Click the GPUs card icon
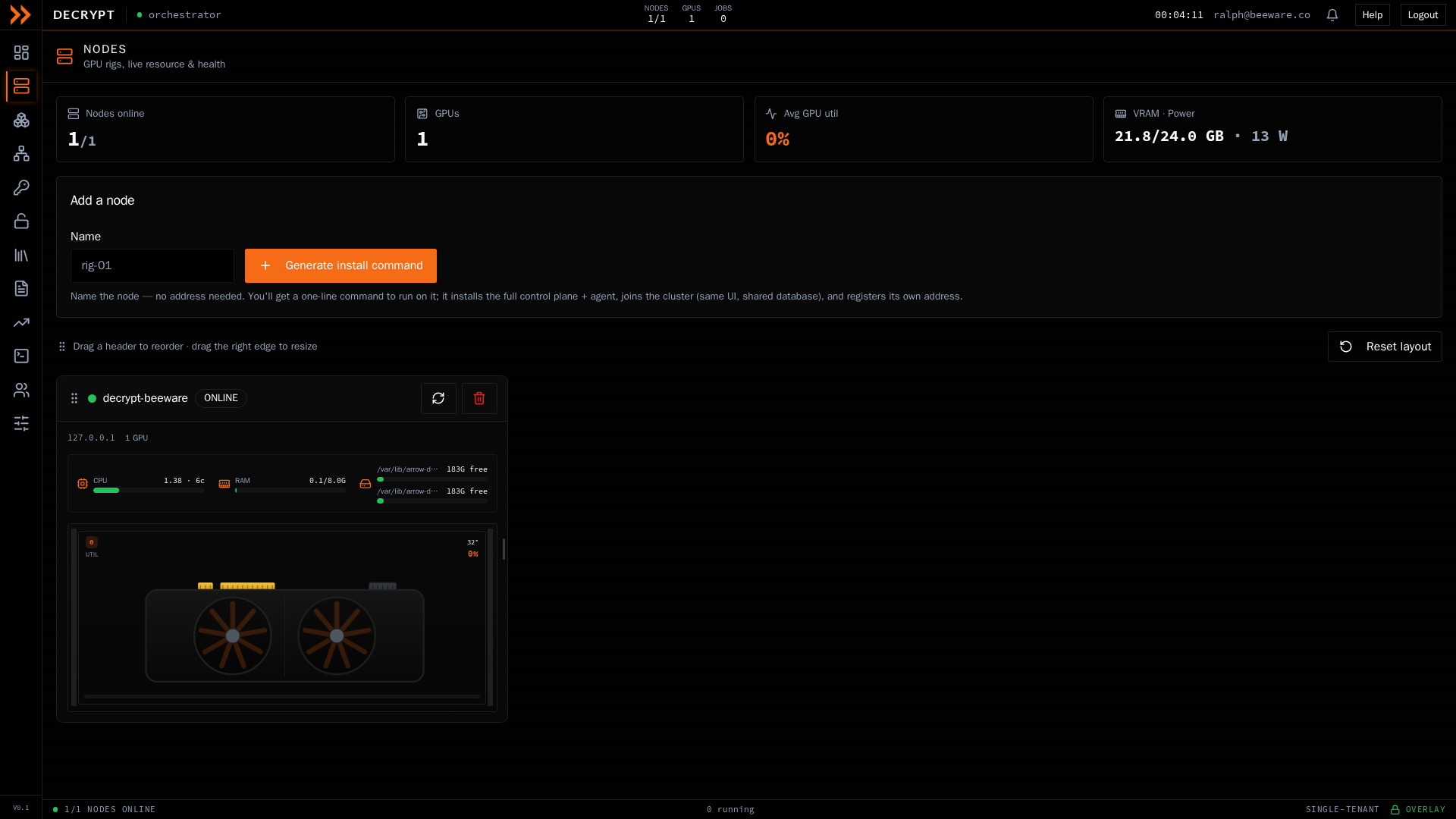Image resolution: width=1456 pixels, height=819 pixels. coord(422,114)
